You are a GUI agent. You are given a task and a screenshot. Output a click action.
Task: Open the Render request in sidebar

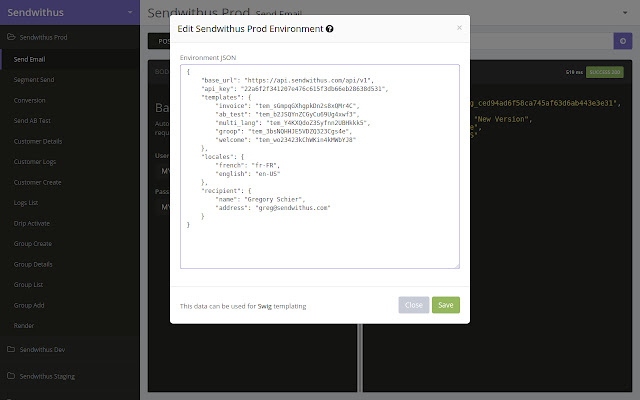click(24, 325)
